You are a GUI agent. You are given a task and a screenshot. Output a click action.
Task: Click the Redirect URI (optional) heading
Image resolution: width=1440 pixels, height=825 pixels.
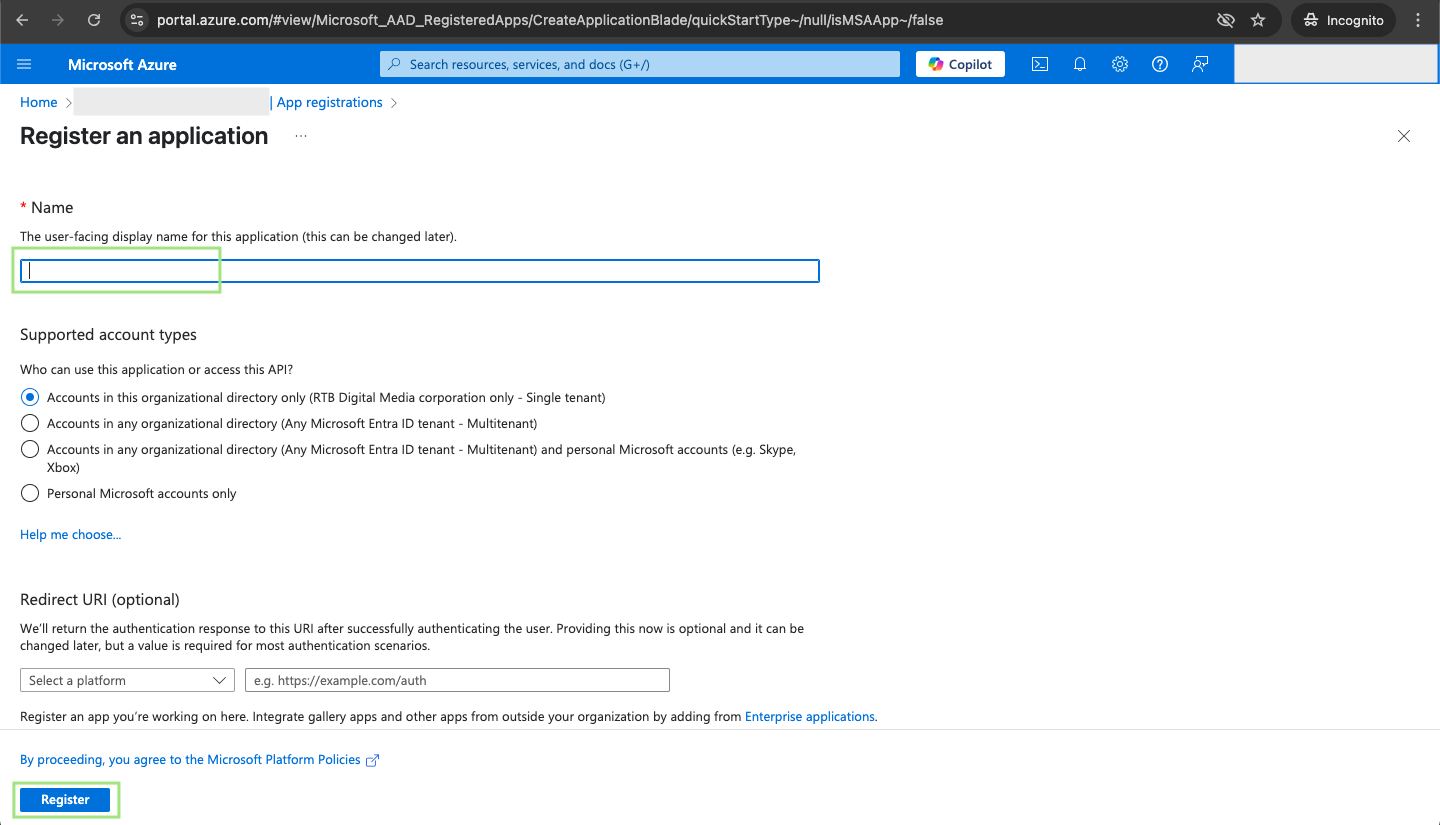(x=100, y=600)
